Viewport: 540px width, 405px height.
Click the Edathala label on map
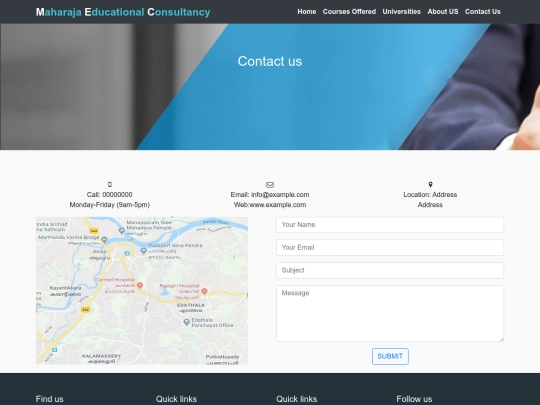[x=191, y=305]
